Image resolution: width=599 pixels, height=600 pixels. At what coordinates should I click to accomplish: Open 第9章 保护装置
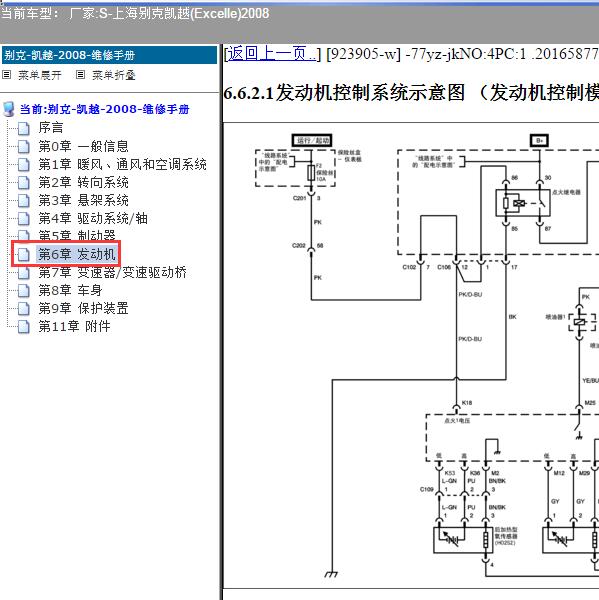(83, 308)
